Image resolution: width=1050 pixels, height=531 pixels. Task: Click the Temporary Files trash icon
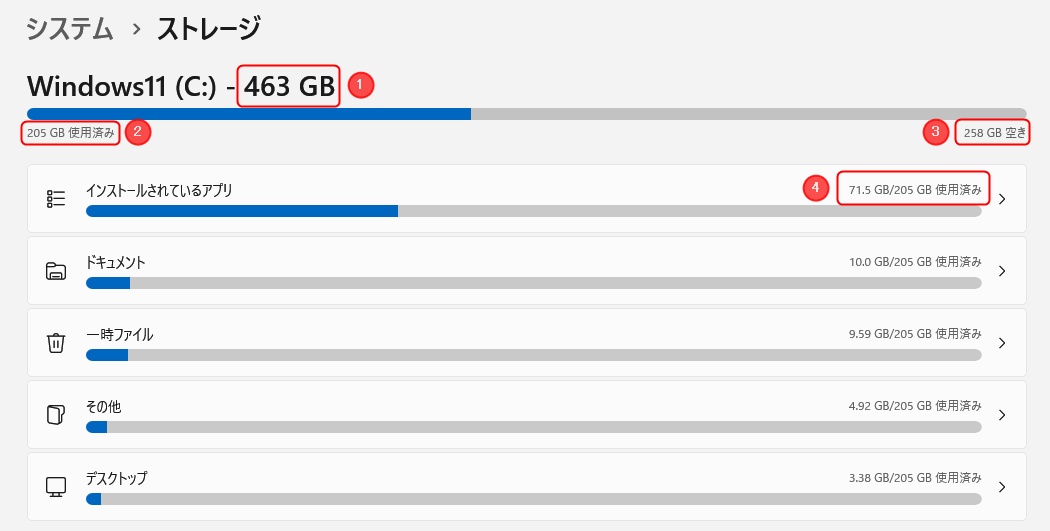tap(56, 343)
